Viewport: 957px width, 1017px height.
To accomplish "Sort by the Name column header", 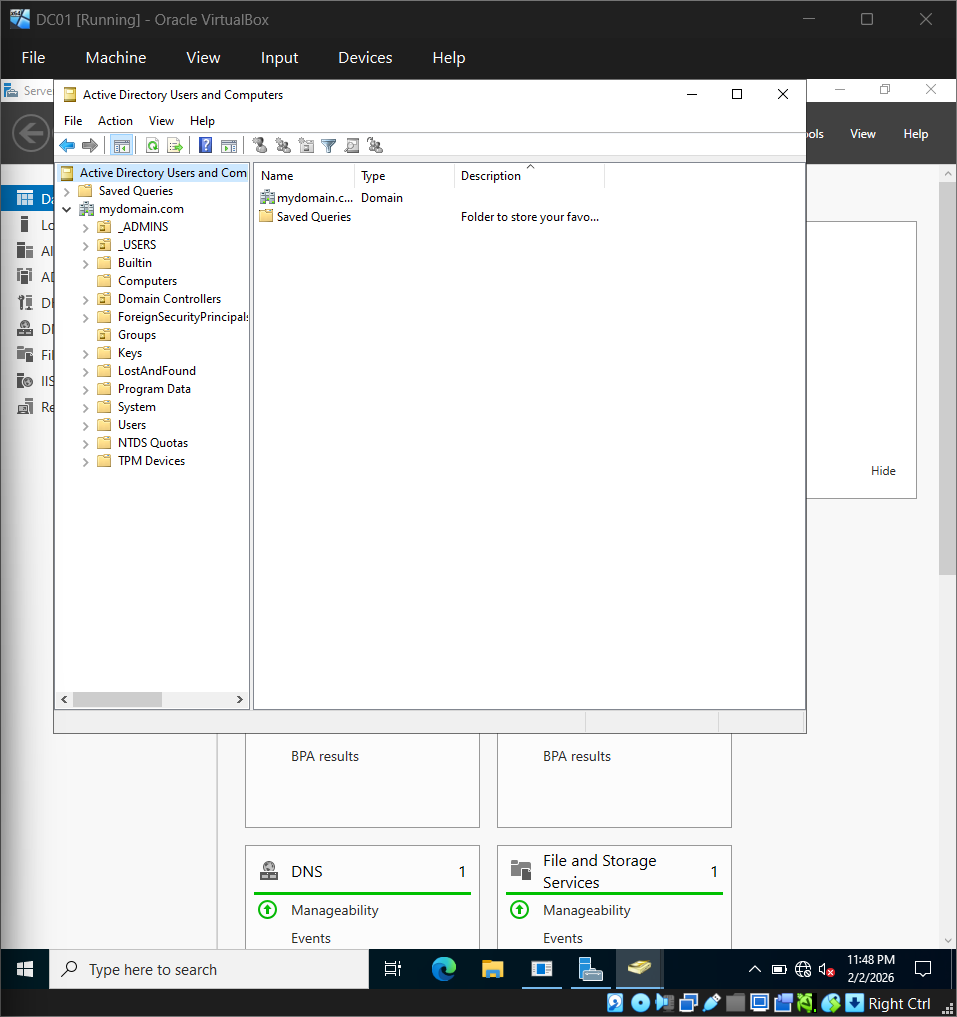I will 304,176.
